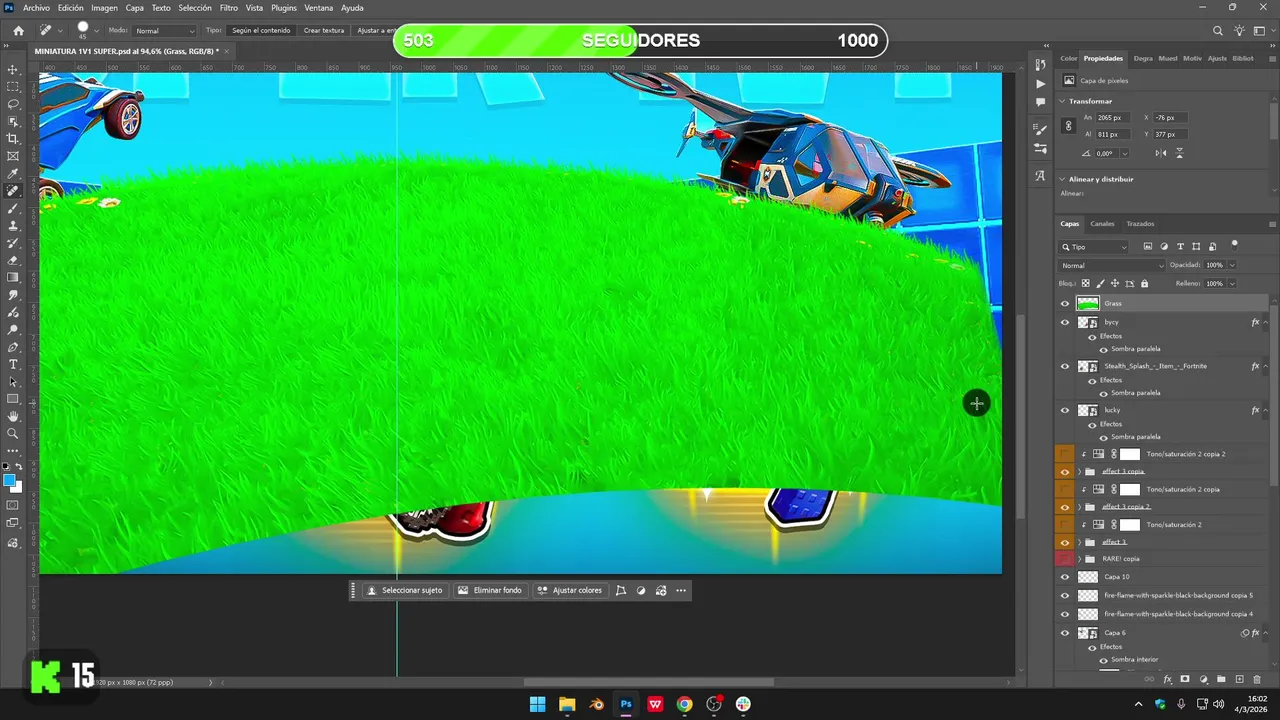Open the layer blend mode Normal dropdown
Image resolution: width=1280 pixels, height=720 pixels.
1112,265
